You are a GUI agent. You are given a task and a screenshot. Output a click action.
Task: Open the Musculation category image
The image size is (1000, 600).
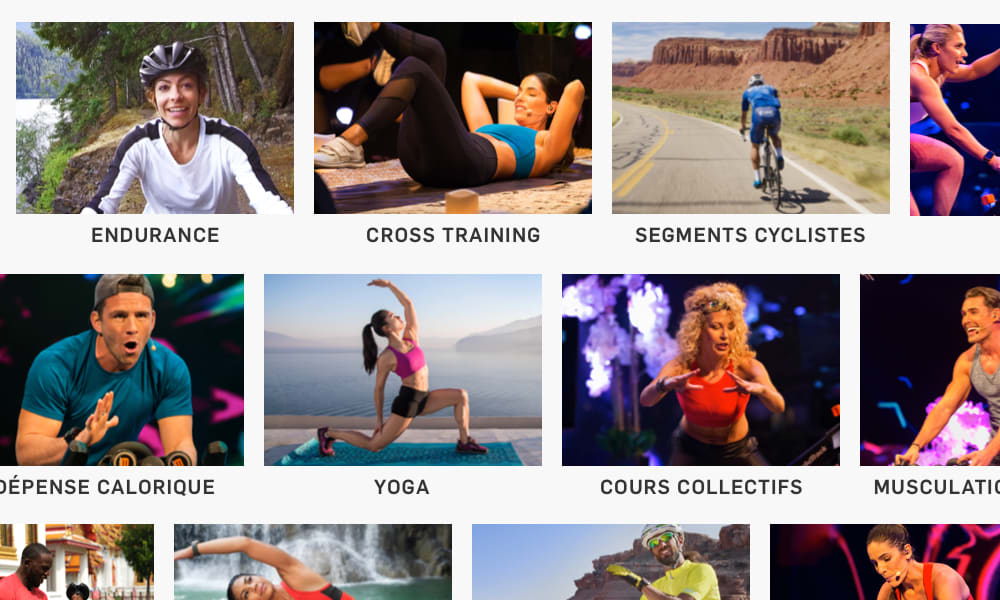(x=930, y=370)
